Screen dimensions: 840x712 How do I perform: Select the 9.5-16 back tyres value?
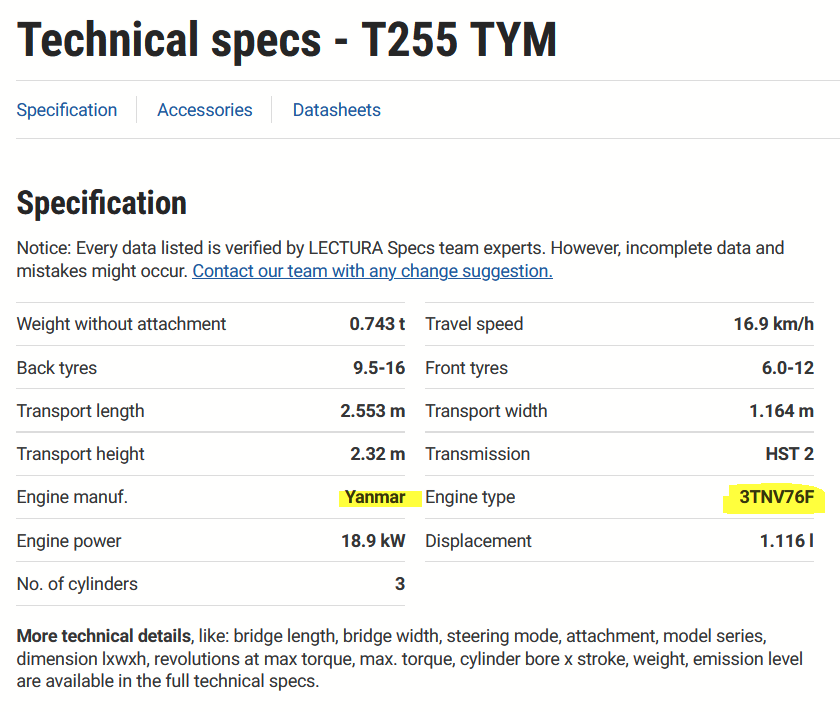click(379, 368)
